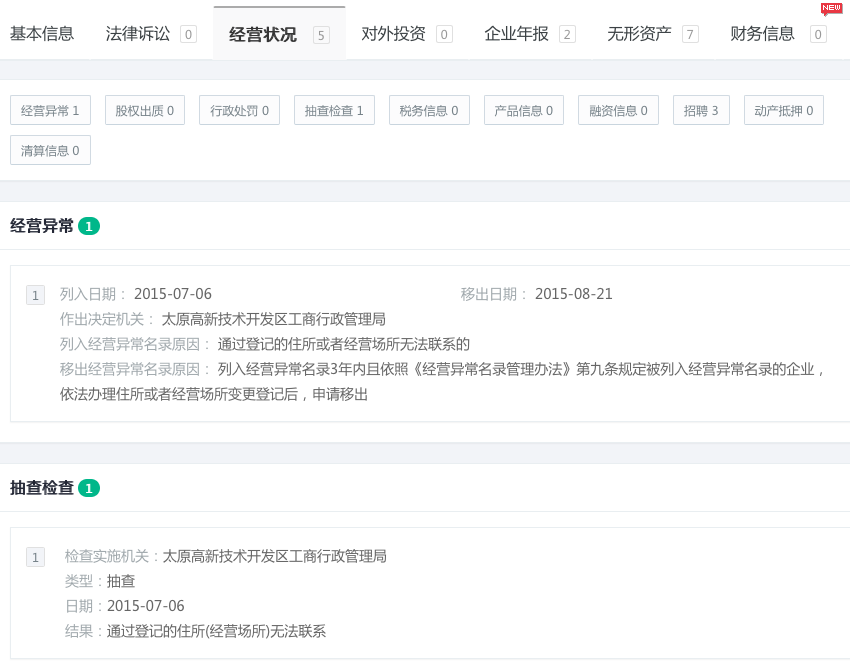Viewport: 850px width, 669px height.
Task: Jump to 抽查检查 1 filter button
Action: pos(334,111)
